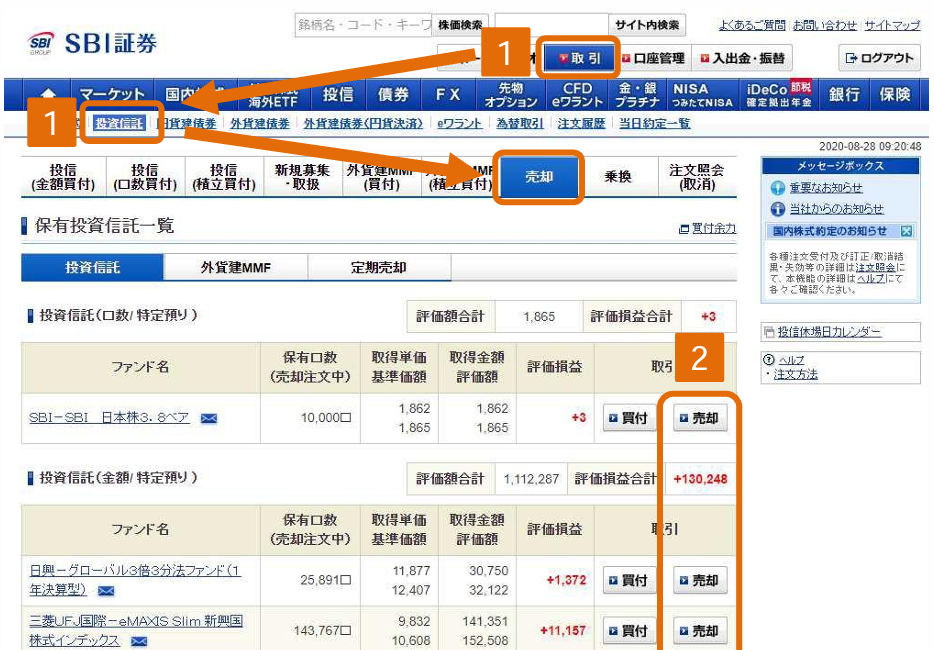The width and height of the screenshot is (934, 650).
Task: Click the mail icon next to 日興-グローバル3倍3分法ファンド
Action: click(106, 590)
